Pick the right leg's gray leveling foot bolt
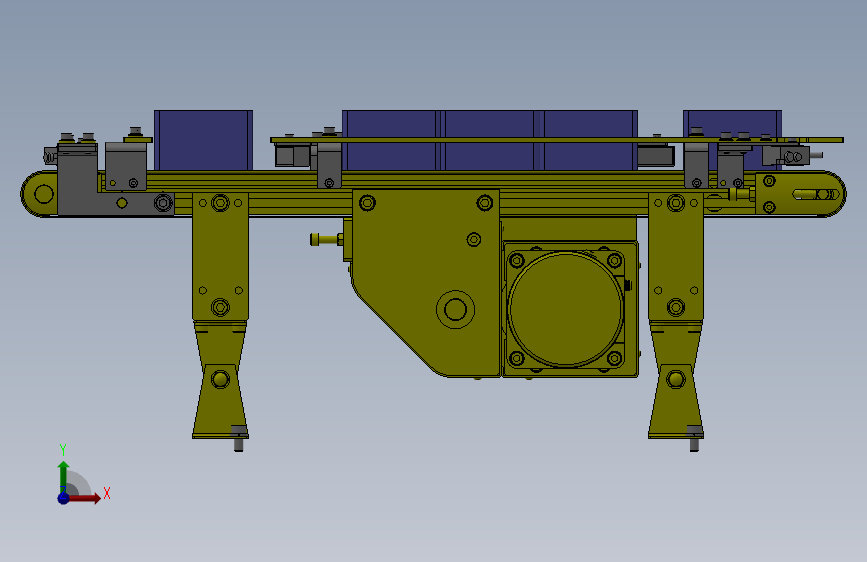Viewport: 867px width, 562px height. (x=694, y=439)
